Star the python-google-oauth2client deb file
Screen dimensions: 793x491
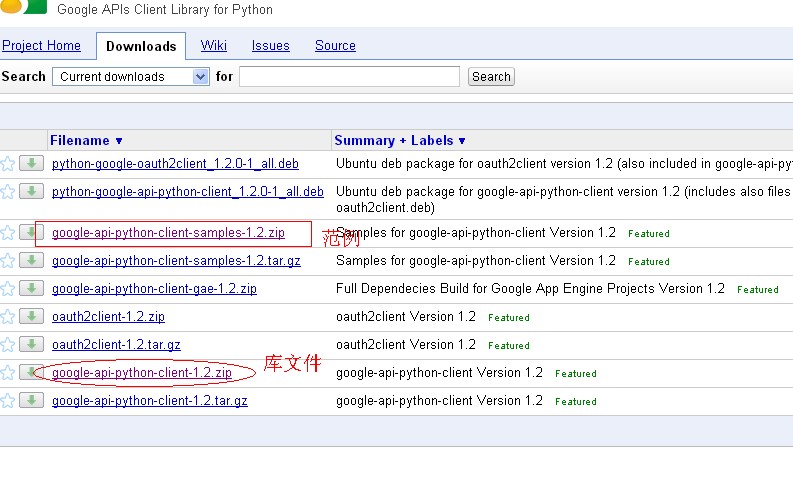[x=7, y=164]
